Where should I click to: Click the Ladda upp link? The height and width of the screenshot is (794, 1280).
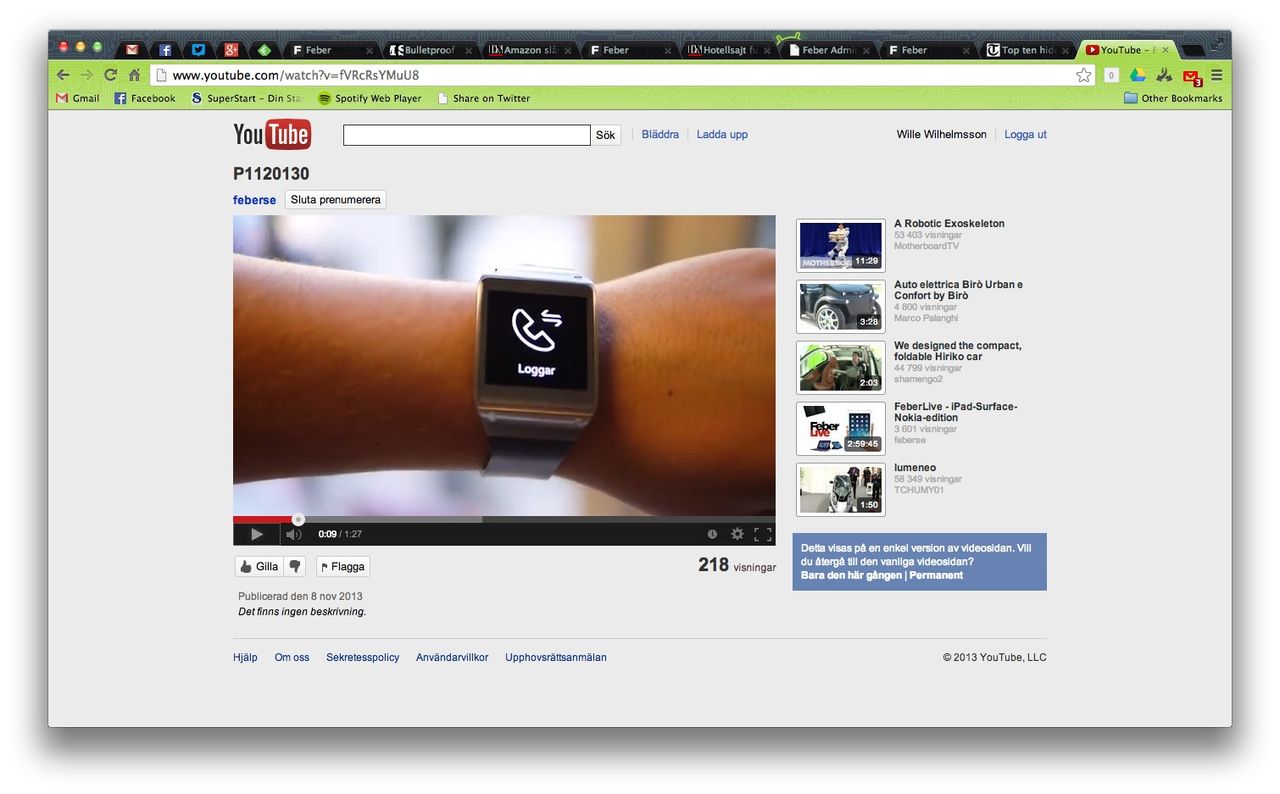[x=722, y=133]
